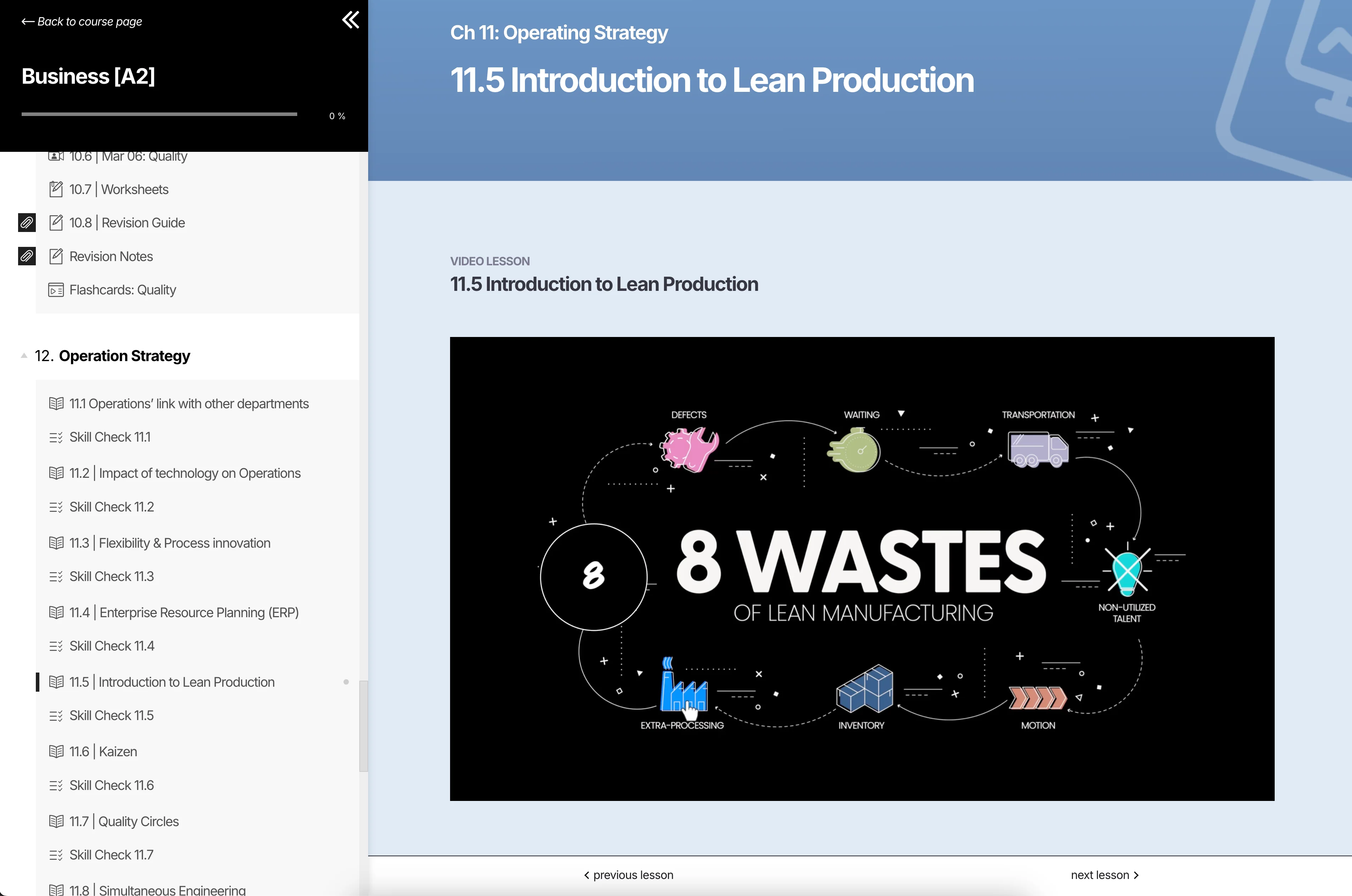Click pencil-note icon next to 10.7 Worksheets
The height and width of the screenshot is (896, 1352).
[56, 189]
